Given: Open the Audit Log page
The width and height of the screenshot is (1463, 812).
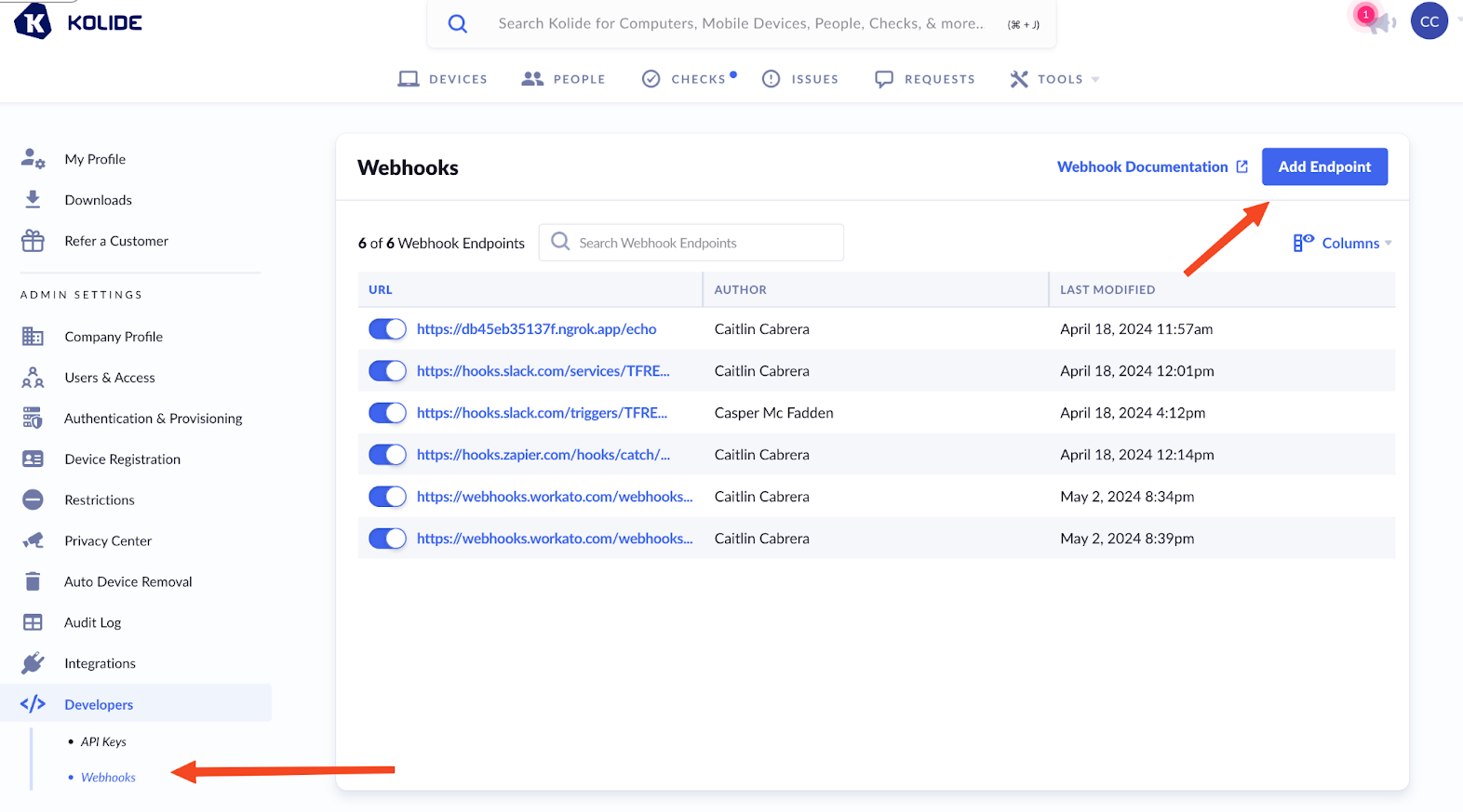Looking at the screenshot, I should pos(92,622).
